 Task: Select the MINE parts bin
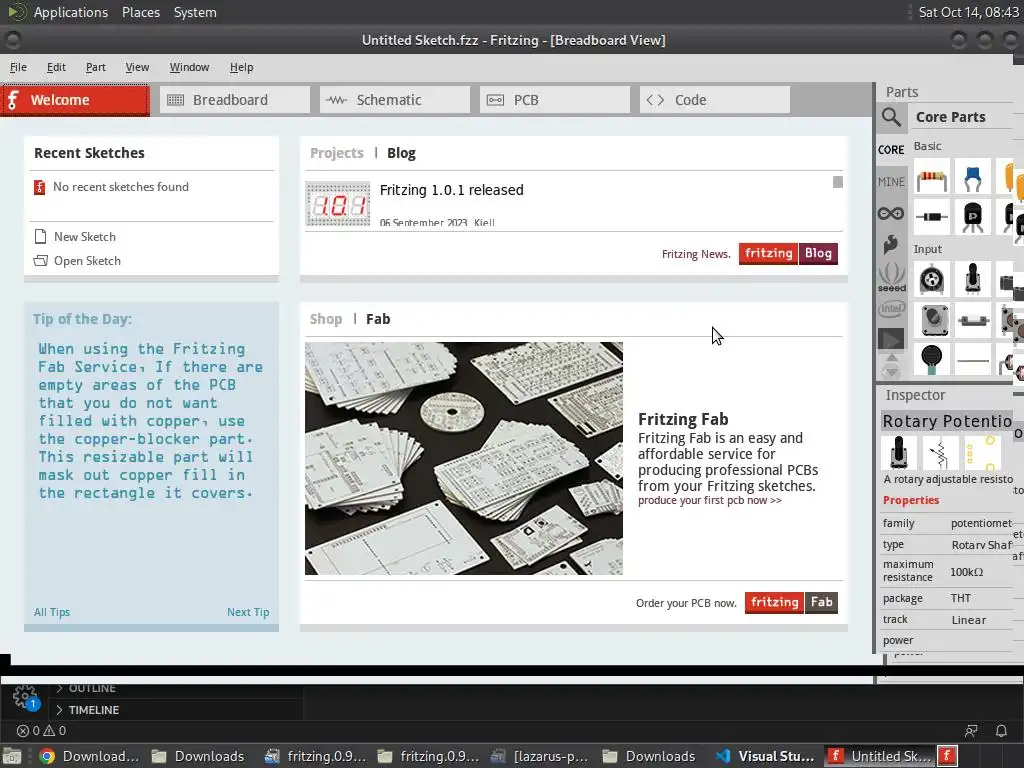point(891,182)
